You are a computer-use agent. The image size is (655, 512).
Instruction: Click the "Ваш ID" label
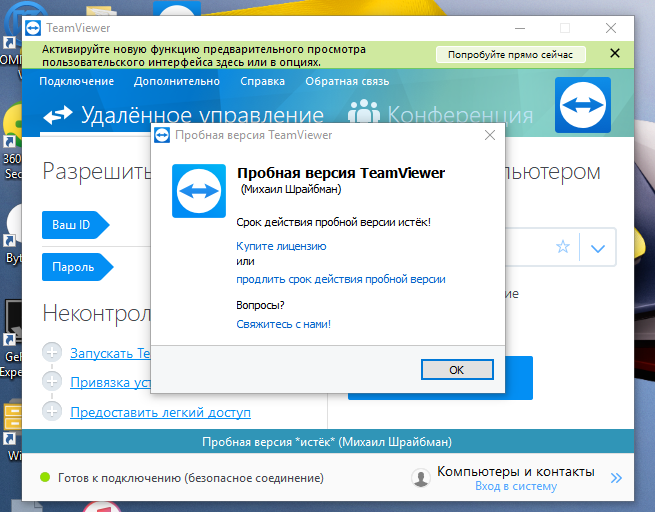pos(76,225)
